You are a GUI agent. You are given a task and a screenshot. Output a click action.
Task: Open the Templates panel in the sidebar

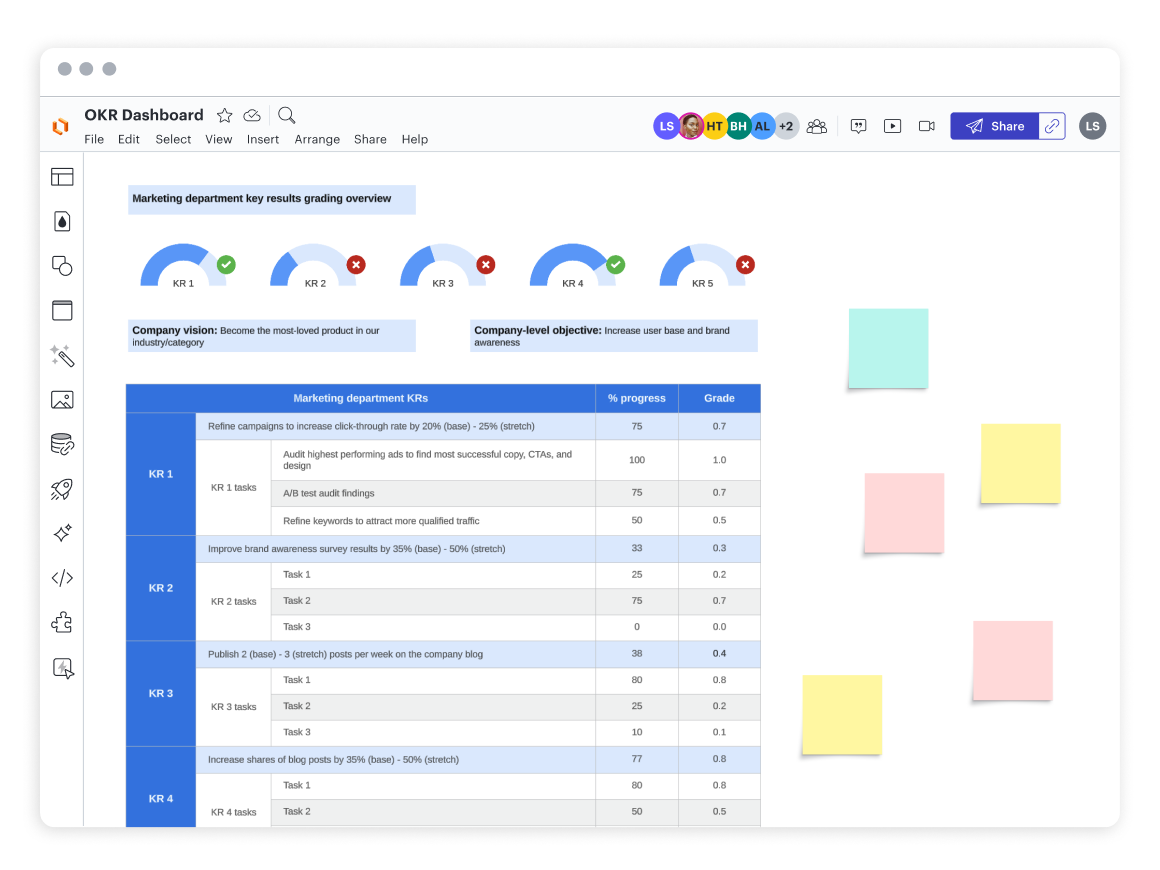62,177
